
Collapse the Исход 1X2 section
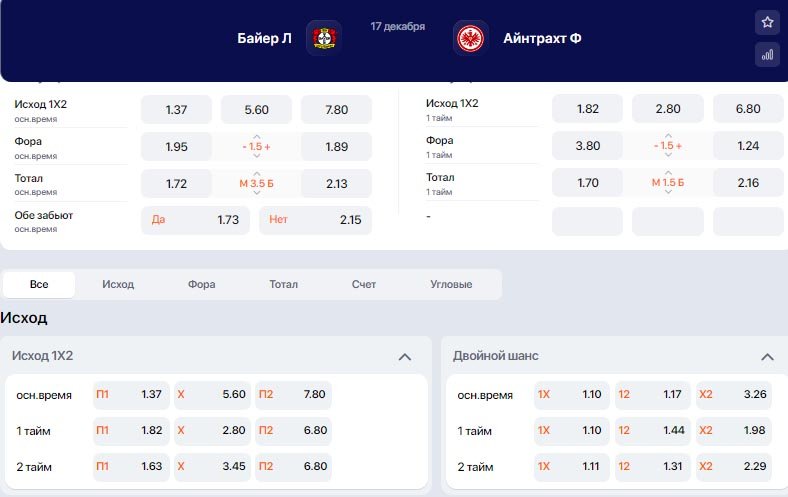click(x=405, y=357)
